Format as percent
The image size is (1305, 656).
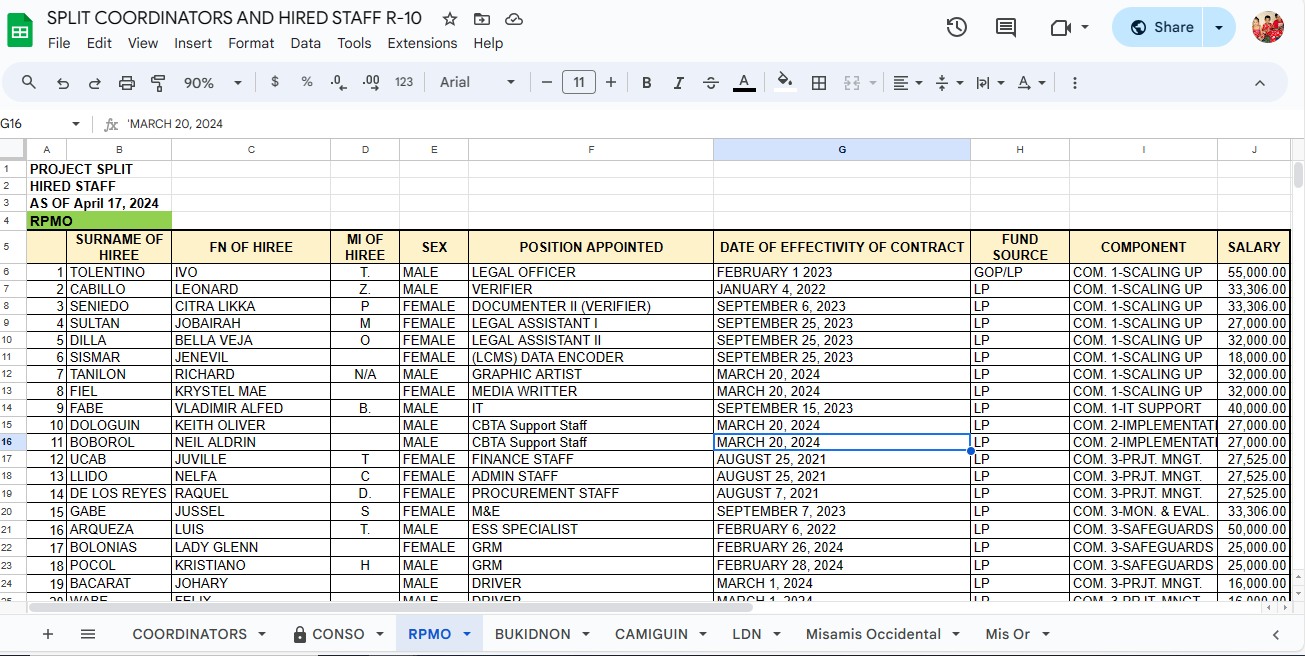coord(307,82)
